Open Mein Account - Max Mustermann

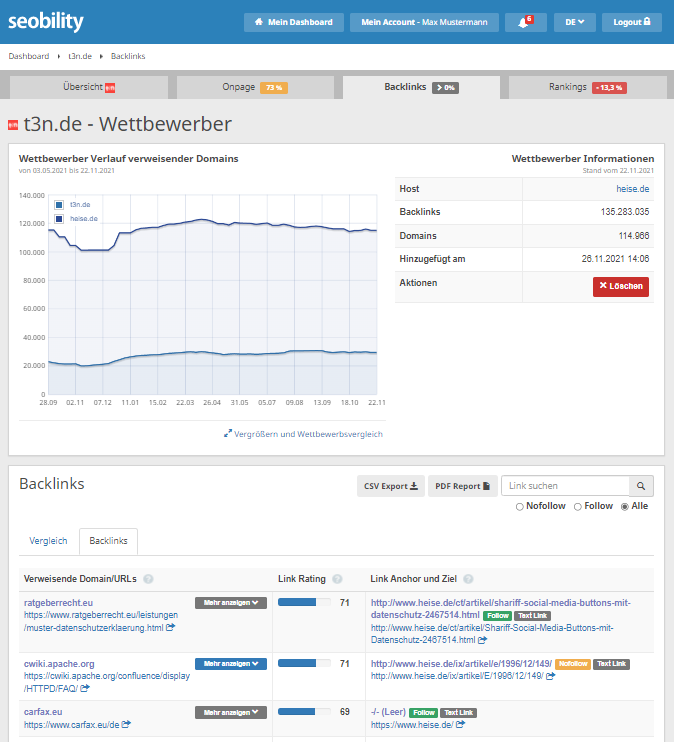coord(424,22)
